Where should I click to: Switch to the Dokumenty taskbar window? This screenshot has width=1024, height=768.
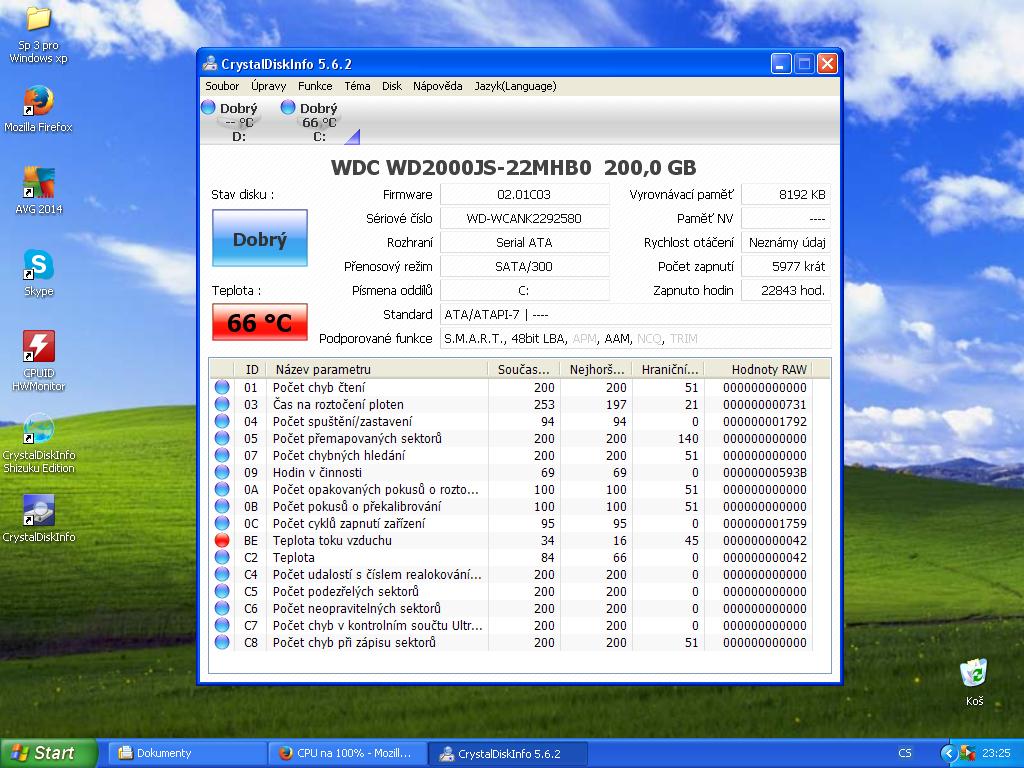(x=185, y=753)
